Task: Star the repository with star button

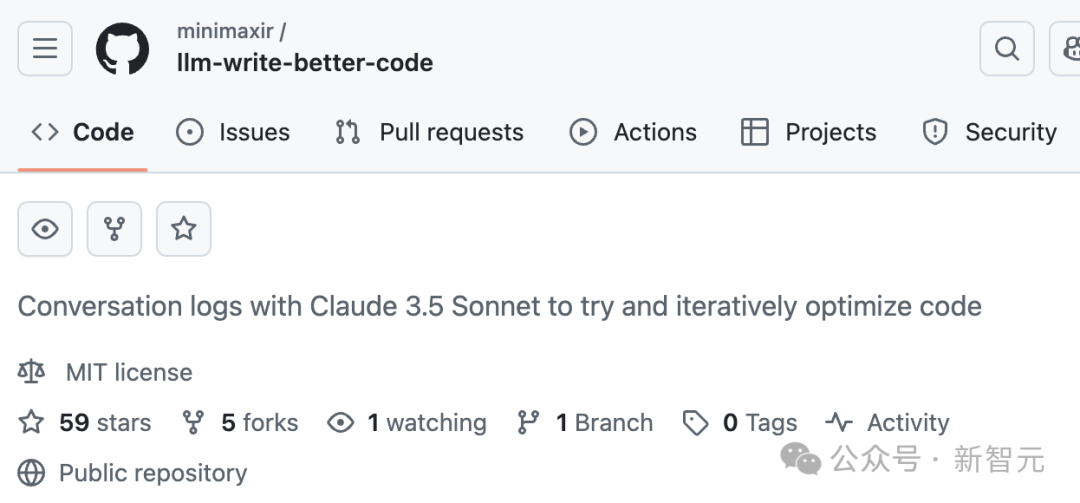Action: 183,229
